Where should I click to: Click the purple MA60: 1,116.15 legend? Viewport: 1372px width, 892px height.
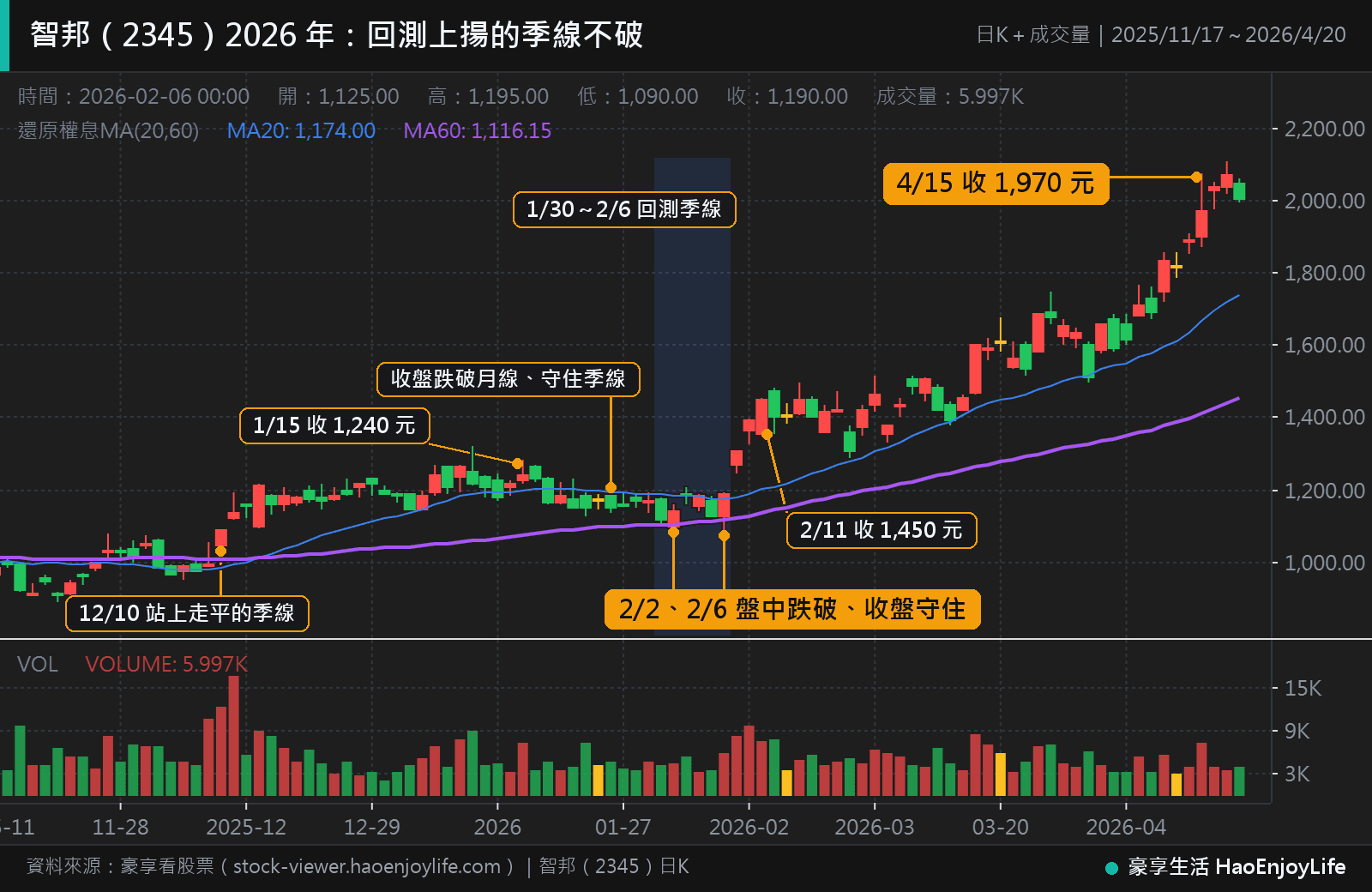click(x=478, y=130)
